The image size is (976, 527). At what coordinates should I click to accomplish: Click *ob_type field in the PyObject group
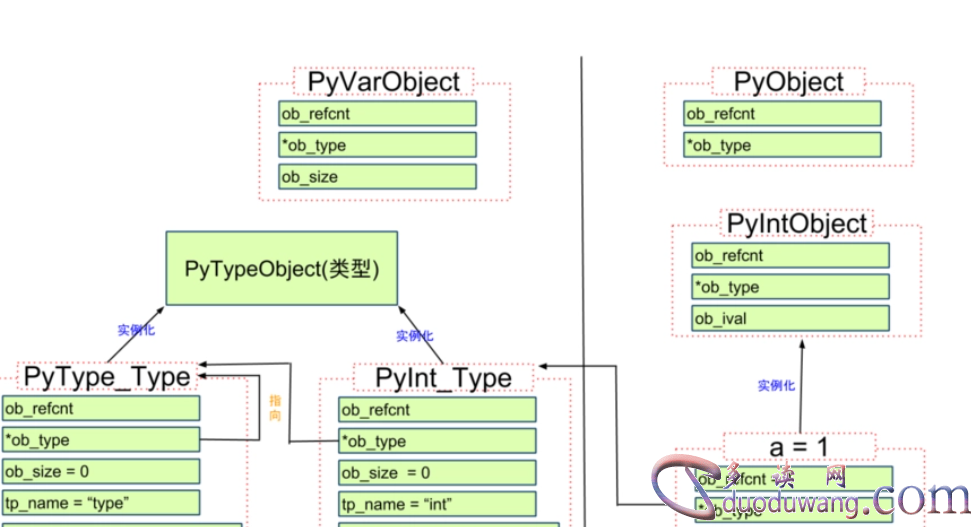coord(782,146)
